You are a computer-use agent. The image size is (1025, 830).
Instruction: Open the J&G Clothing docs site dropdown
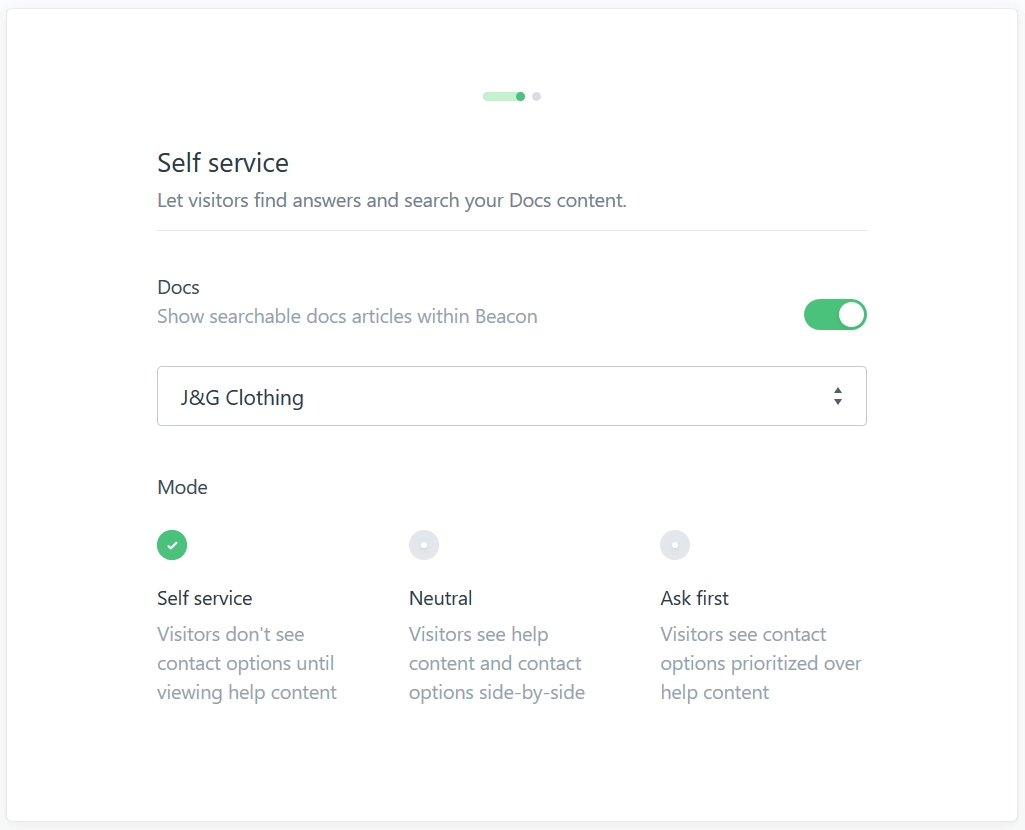(x=512, y=396)
